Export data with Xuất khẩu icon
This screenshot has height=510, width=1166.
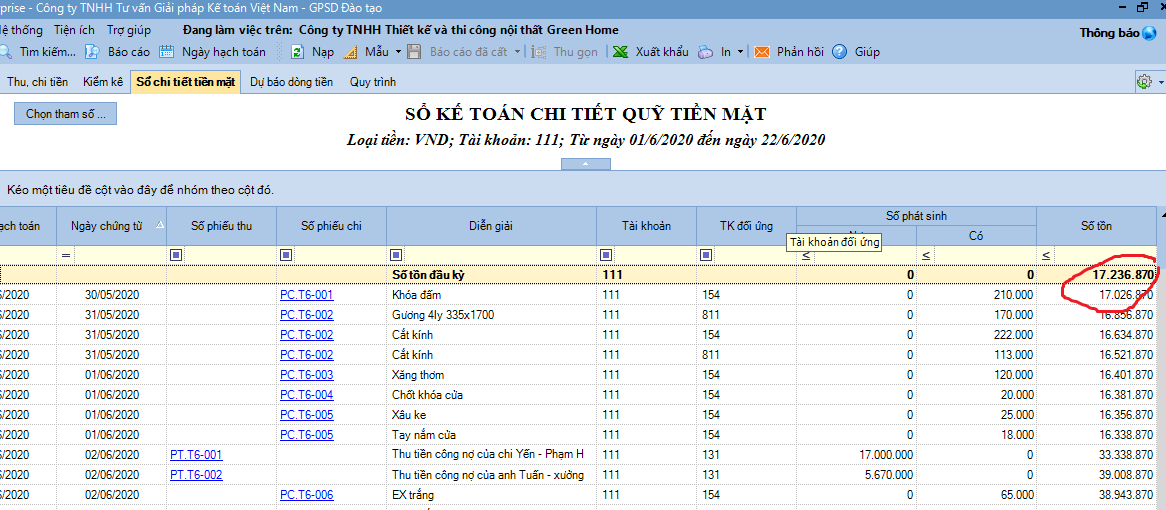coord(621,51)
